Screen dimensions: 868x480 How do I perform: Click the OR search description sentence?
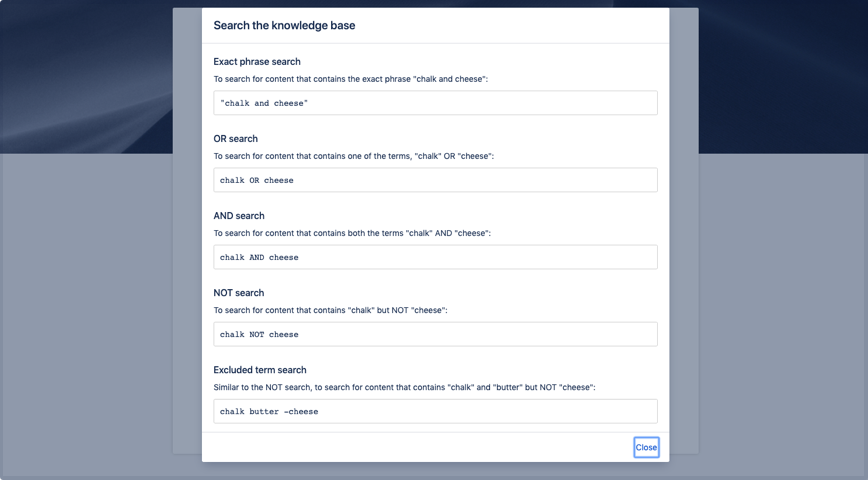(x=354, y=156)
